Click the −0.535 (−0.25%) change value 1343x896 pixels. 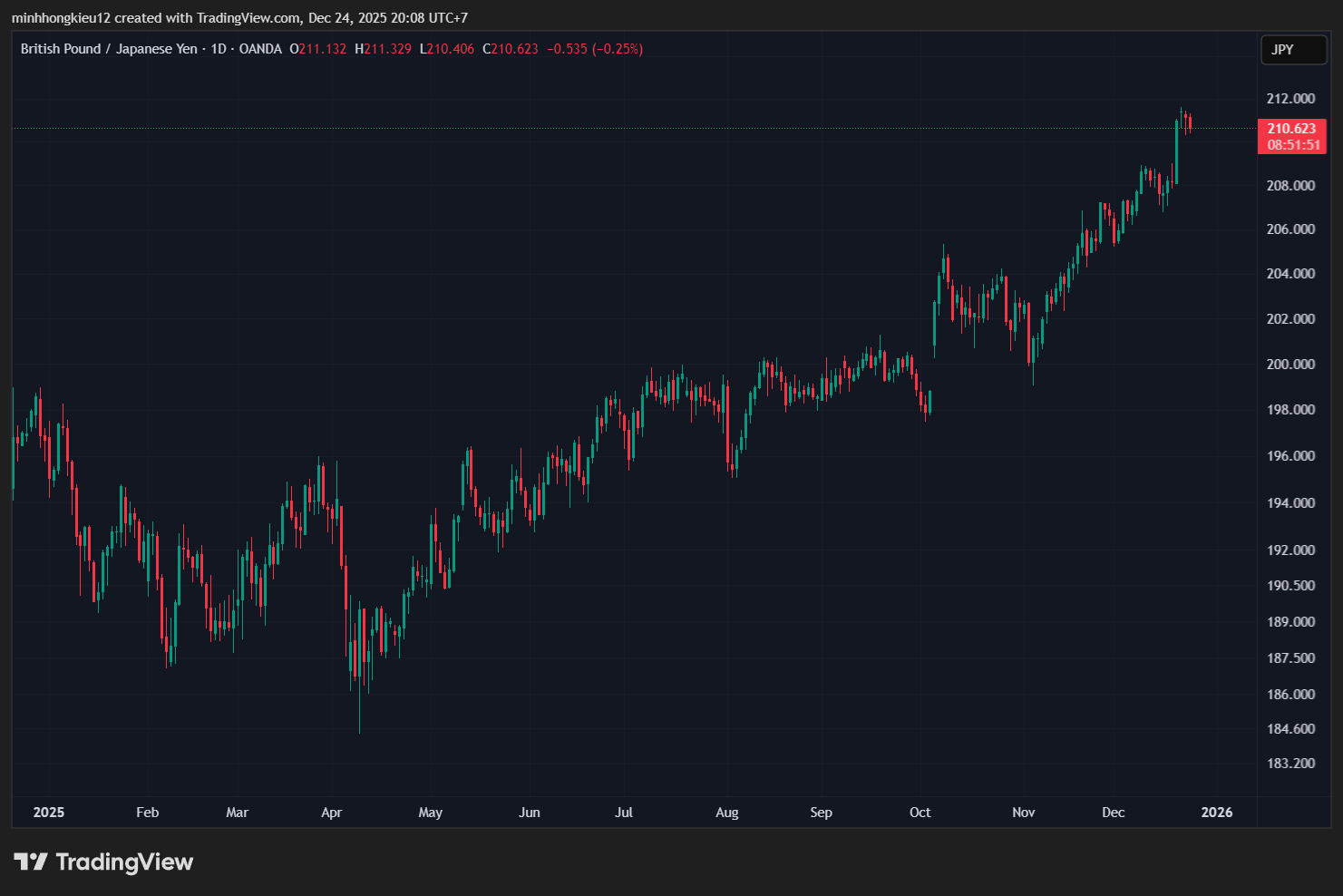click(x=595, y=49)
